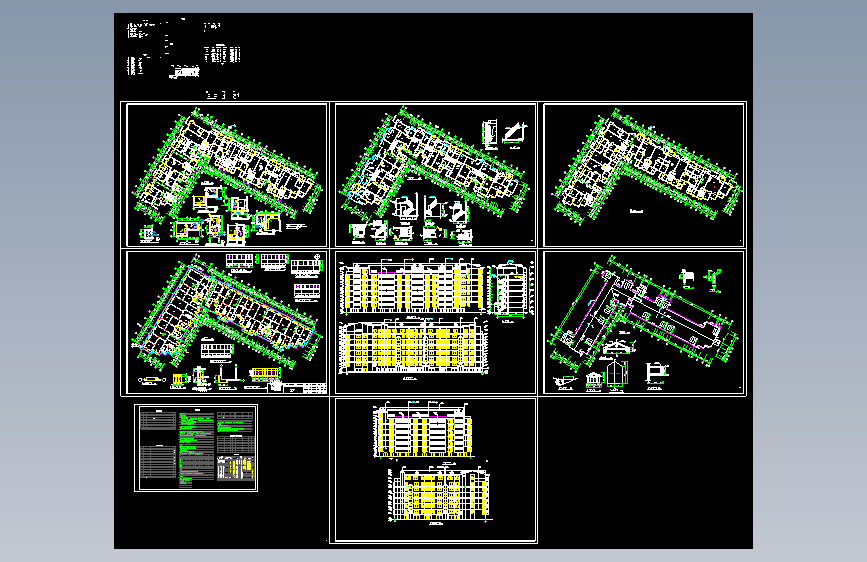Select the floor plan sheet with stair section details
This screenshot has width=867, height=562.
pyautogui.click(x=435, y=175)
